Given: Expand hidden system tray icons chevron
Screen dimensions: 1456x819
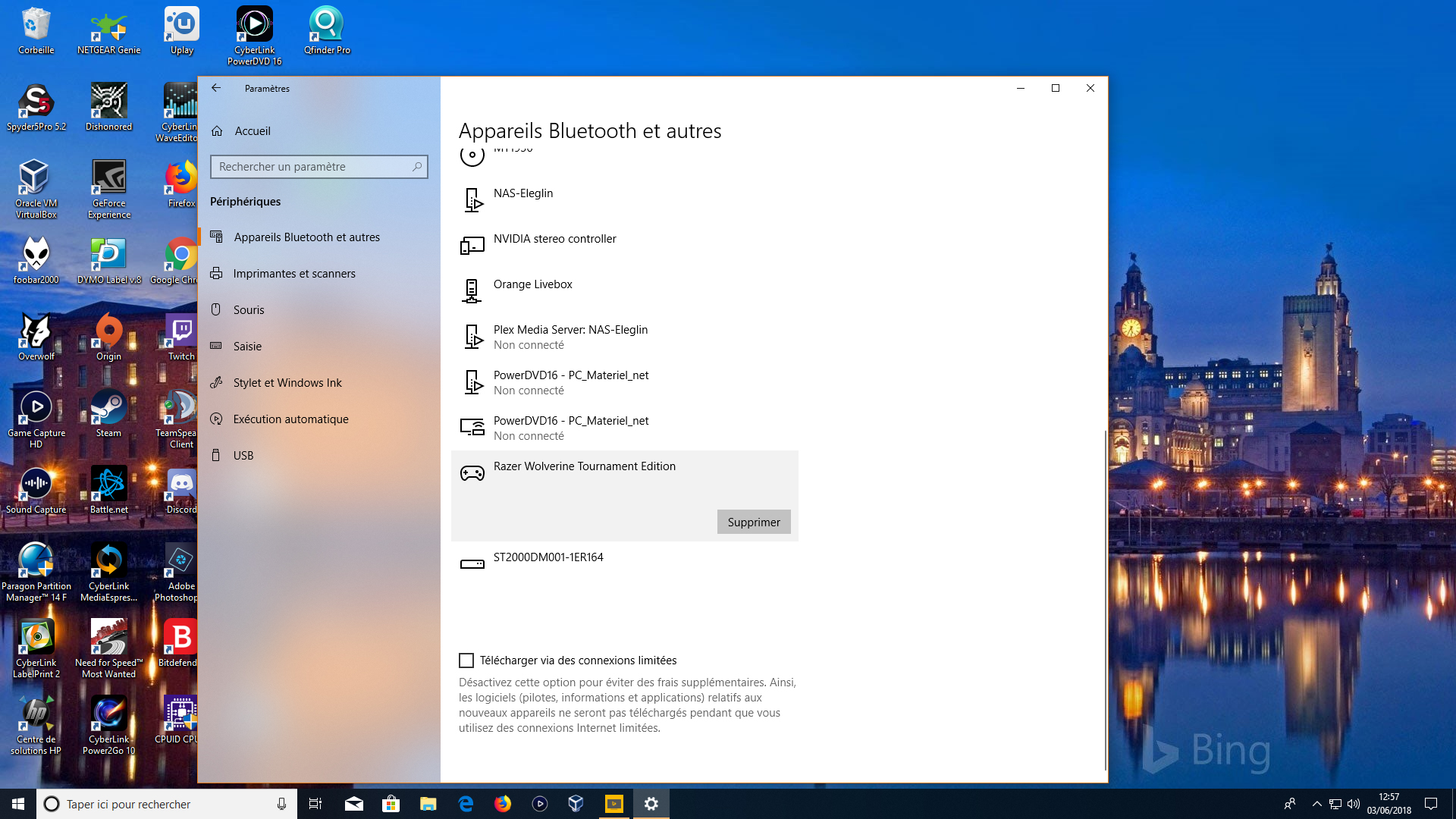Looking at the screenshot, I should (1316, 804).
